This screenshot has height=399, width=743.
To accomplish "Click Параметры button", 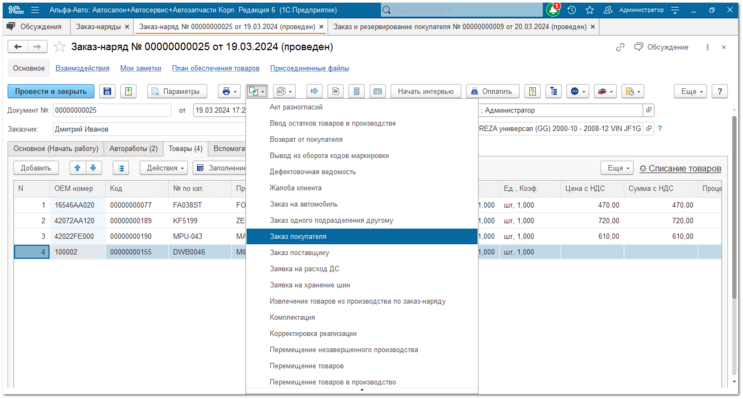I will point(177,91).
